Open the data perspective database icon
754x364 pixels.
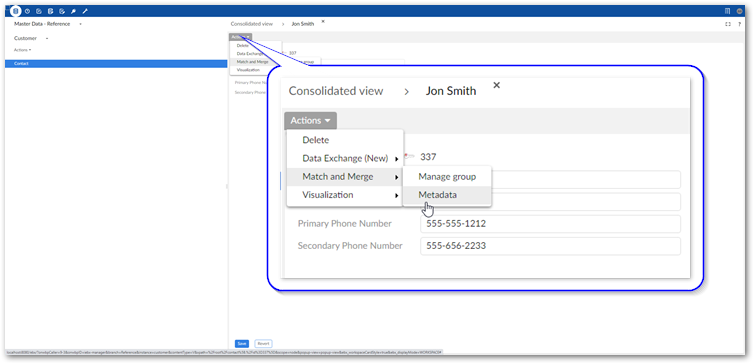[x=16, y=11]
